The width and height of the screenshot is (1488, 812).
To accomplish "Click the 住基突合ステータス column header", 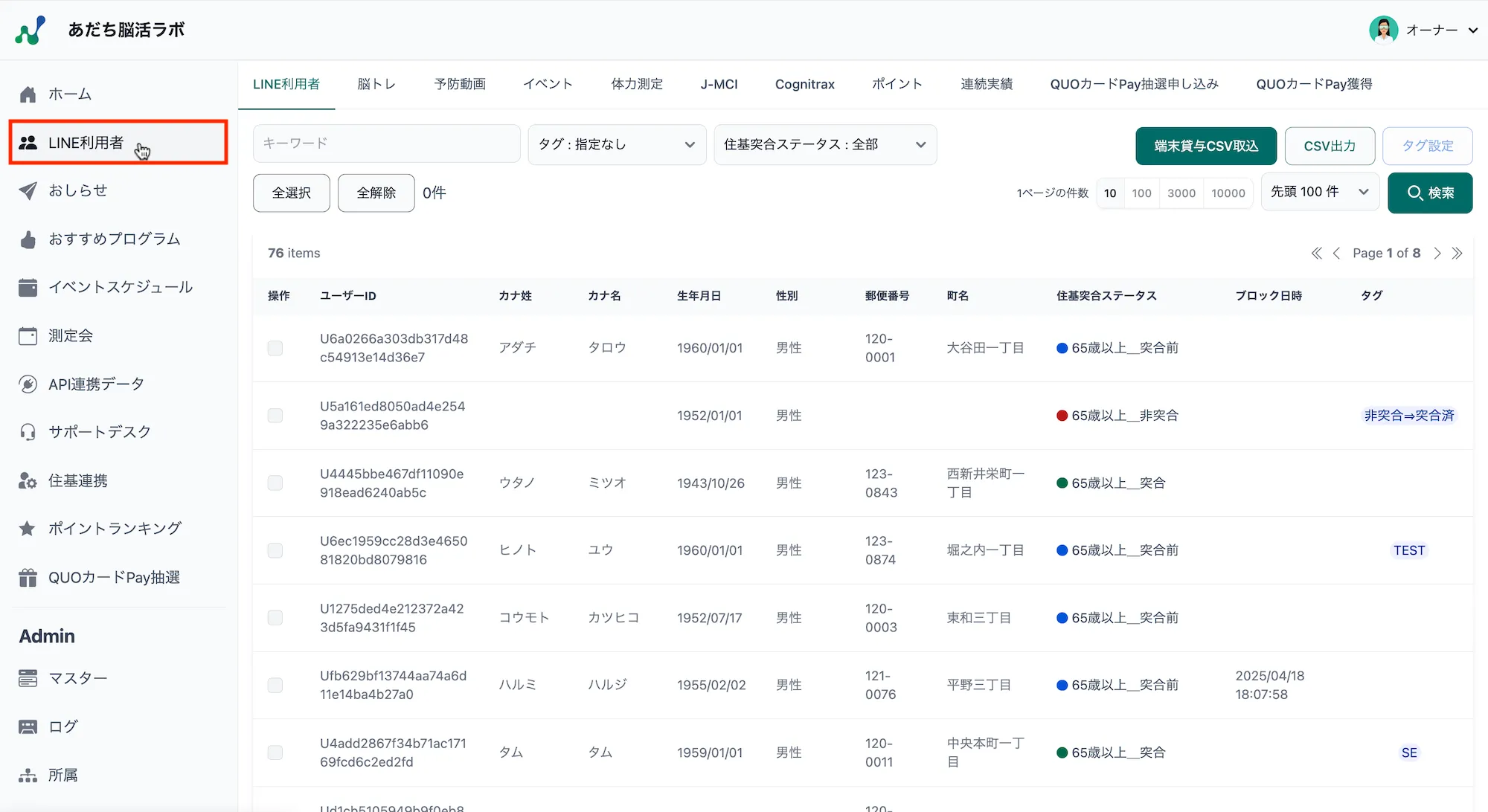I will coord(1106,296).
